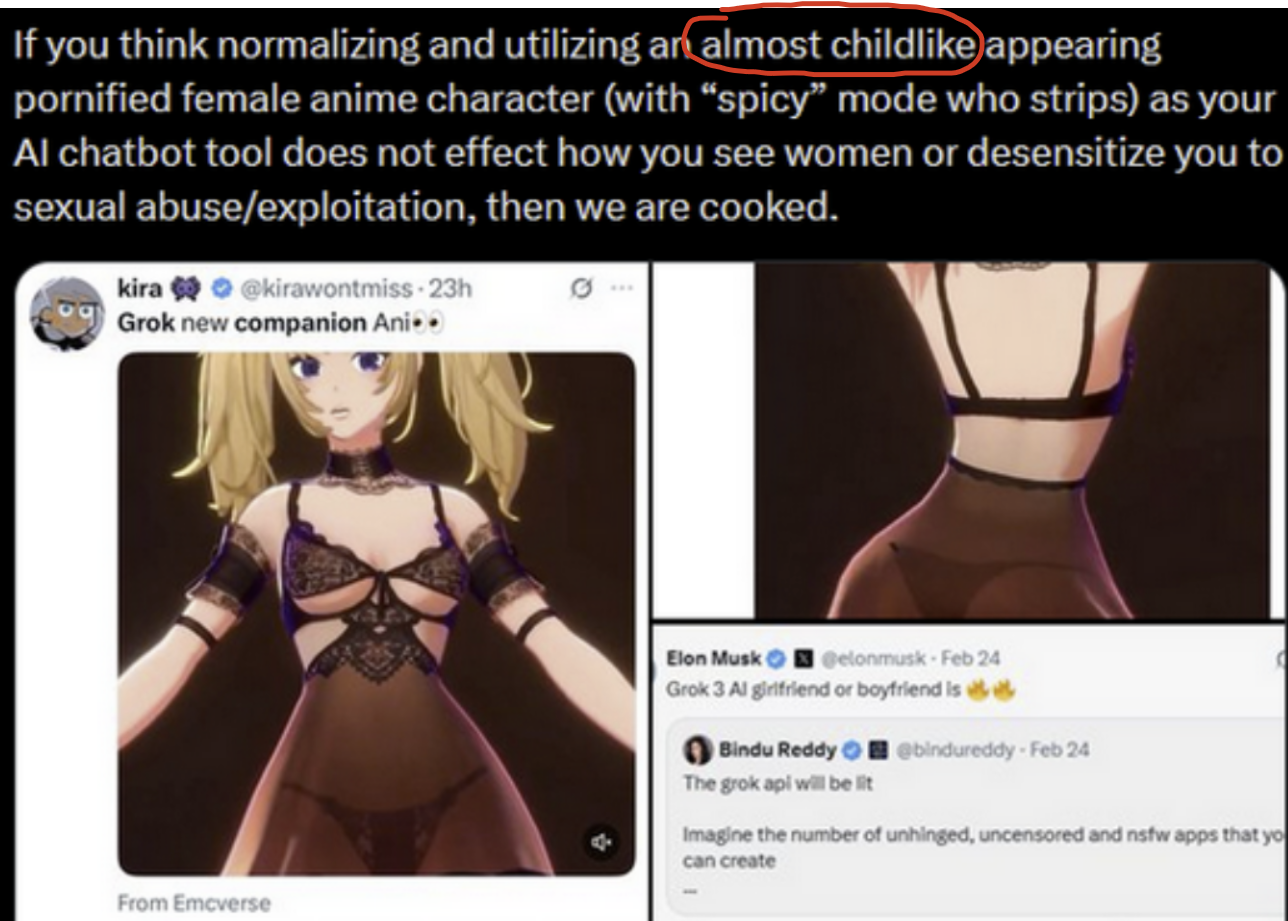1288x921 pixels.
Task: Follow the 'From Emcverse' source link
Action: [194, 902]
